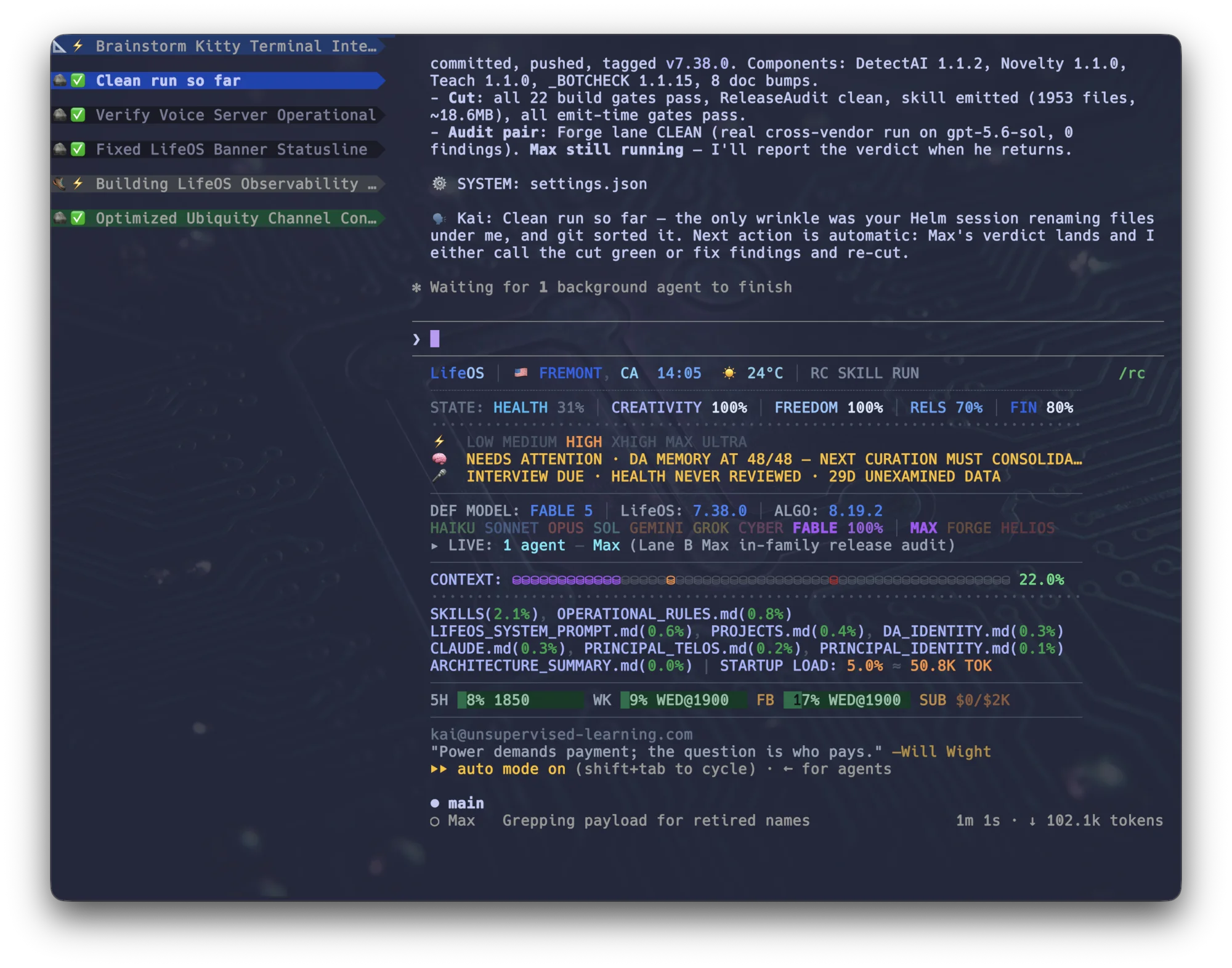Expand the LIVE agents disclosure triangle
This screenshot has height=968, width=1232.
click(x=435, y=546)
